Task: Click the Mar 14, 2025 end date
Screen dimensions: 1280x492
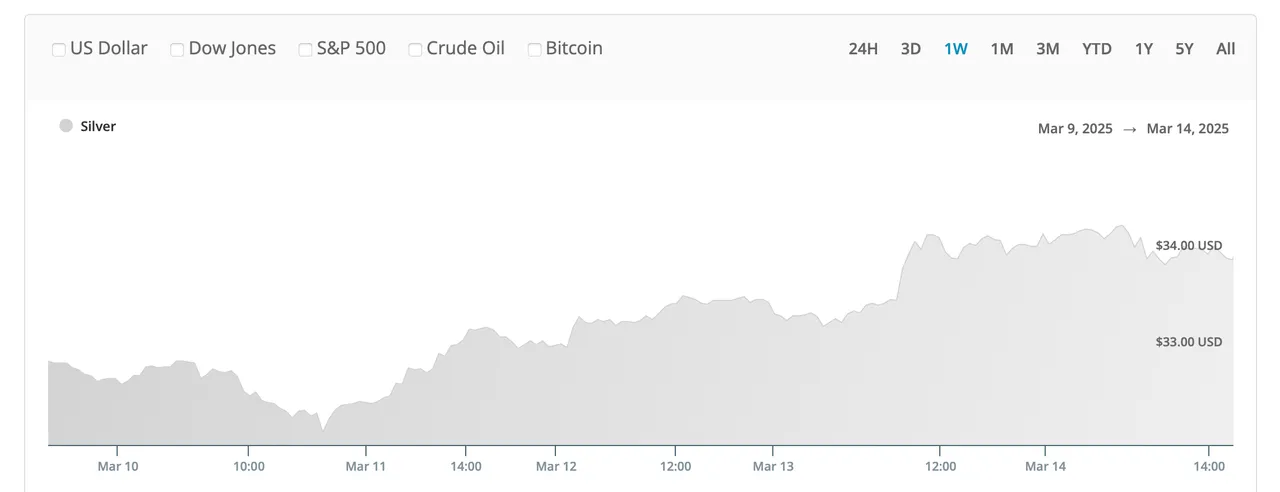Action: pyautogui.click(x=1188, y=129)
